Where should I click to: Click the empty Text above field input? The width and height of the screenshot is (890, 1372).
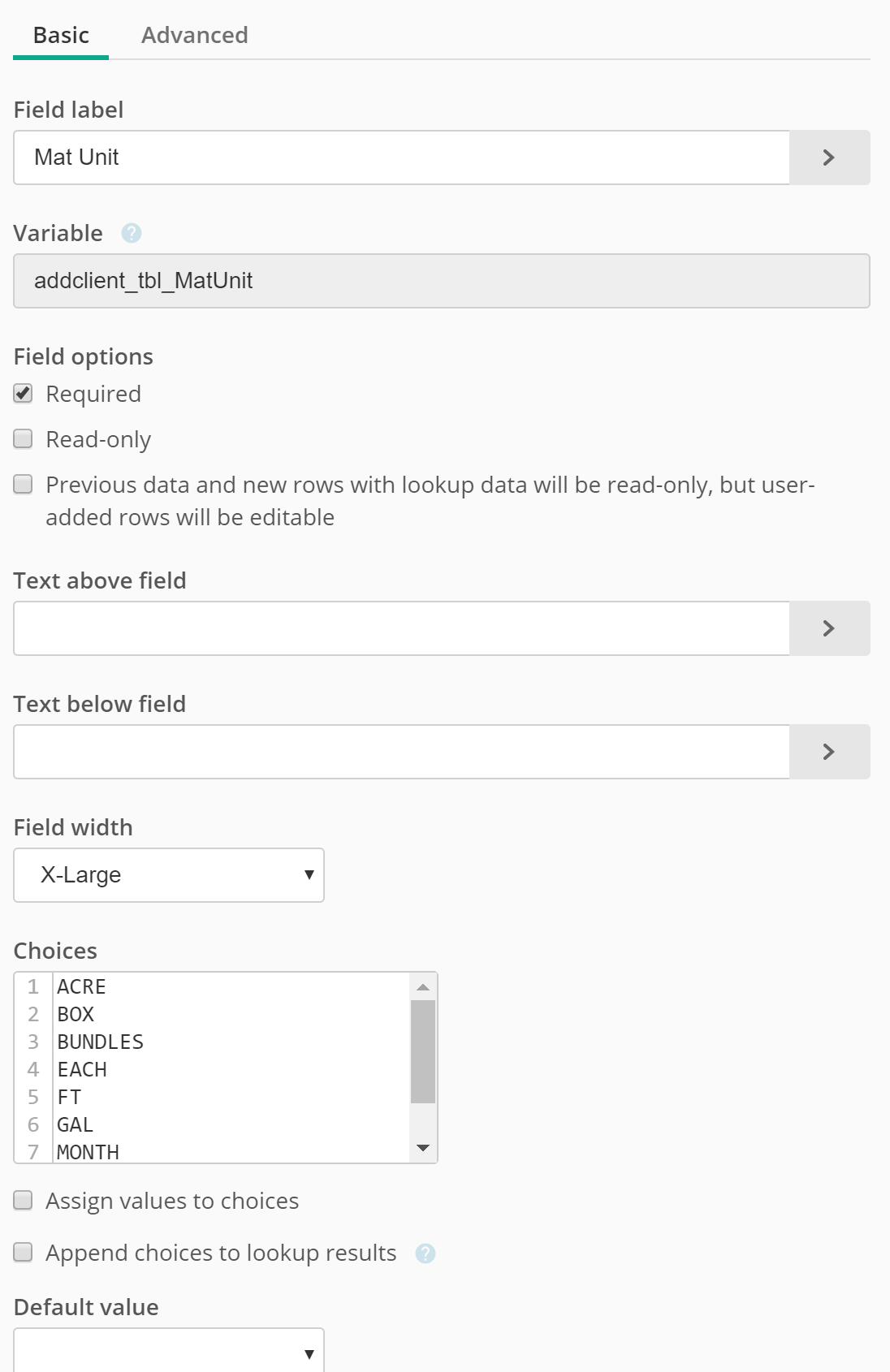401,628
